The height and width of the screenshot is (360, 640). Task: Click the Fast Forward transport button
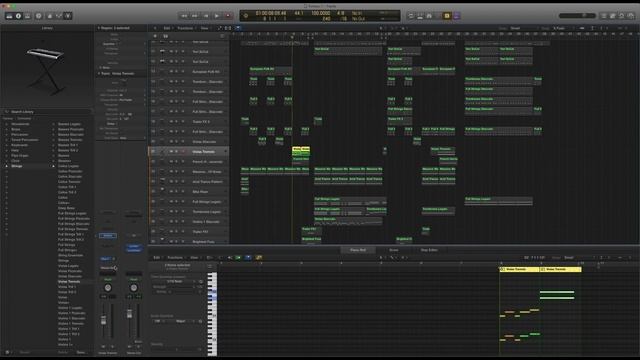click(x=195, y=16)
